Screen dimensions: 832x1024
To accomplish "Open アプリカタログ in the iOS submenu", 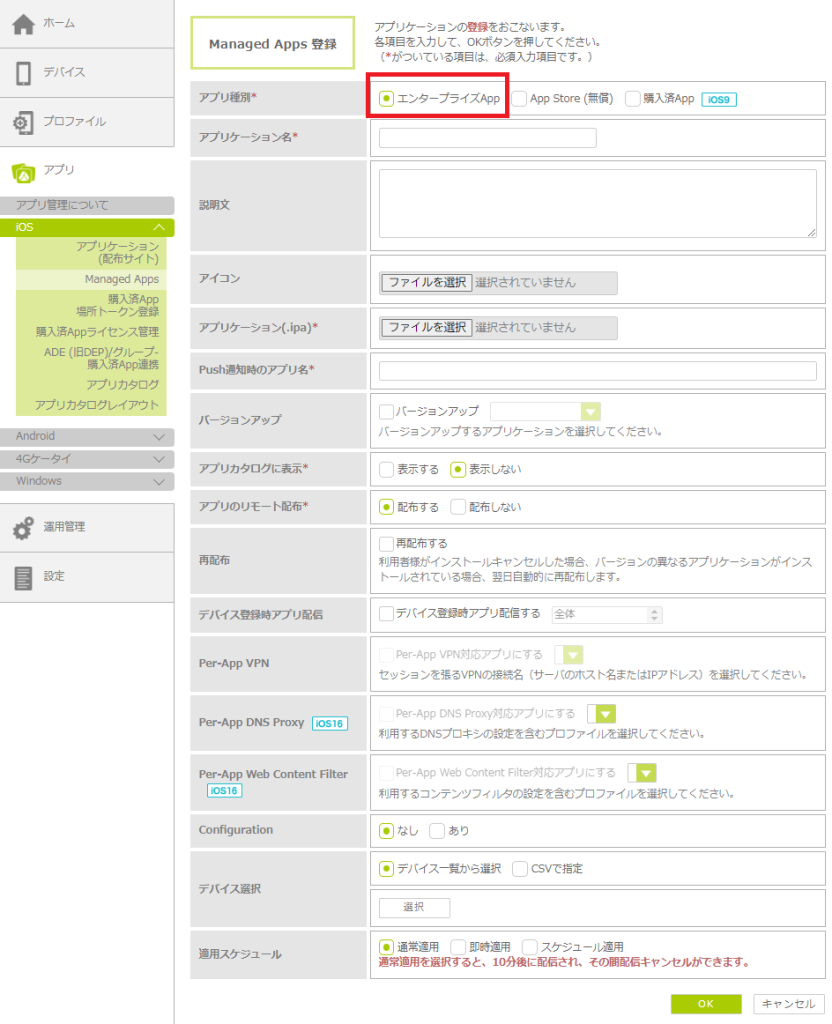I will point(122,384).
